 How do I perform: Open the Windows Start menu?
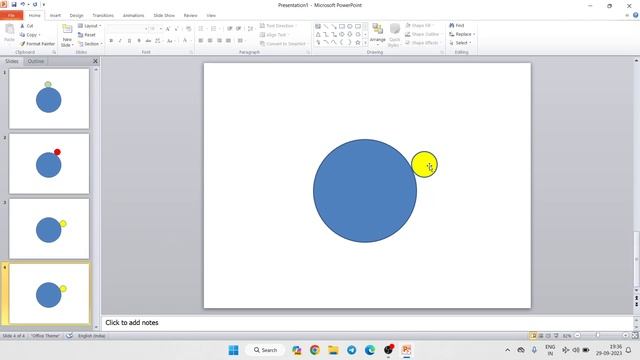tap(233, 350)
